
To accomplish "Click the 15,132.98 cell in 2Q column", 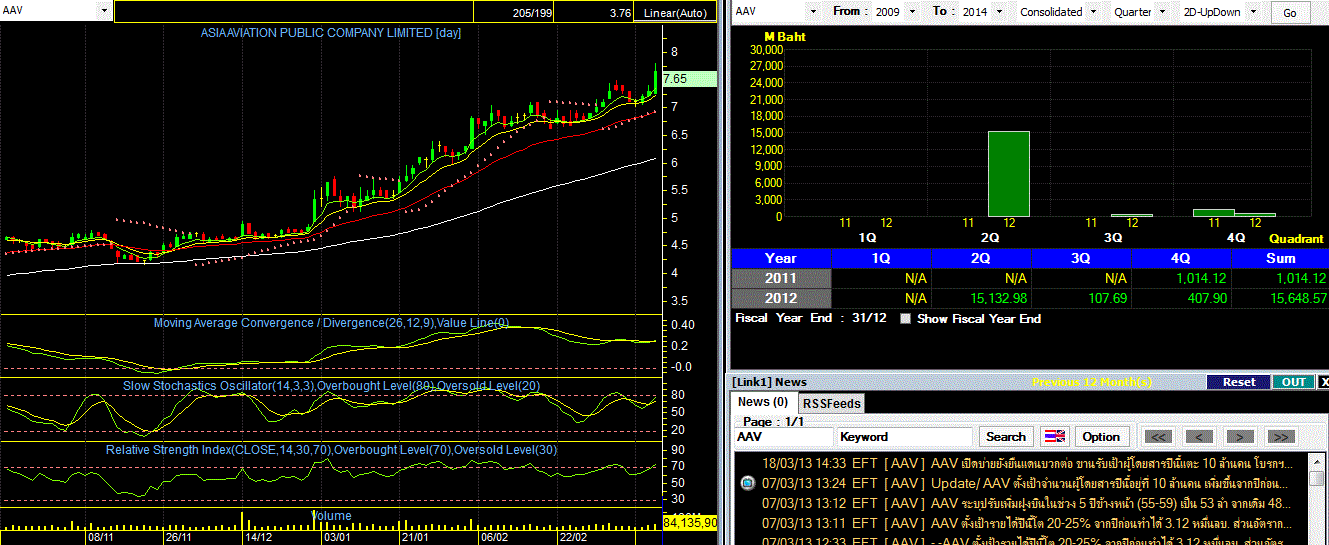I will [x=981, y=298].
